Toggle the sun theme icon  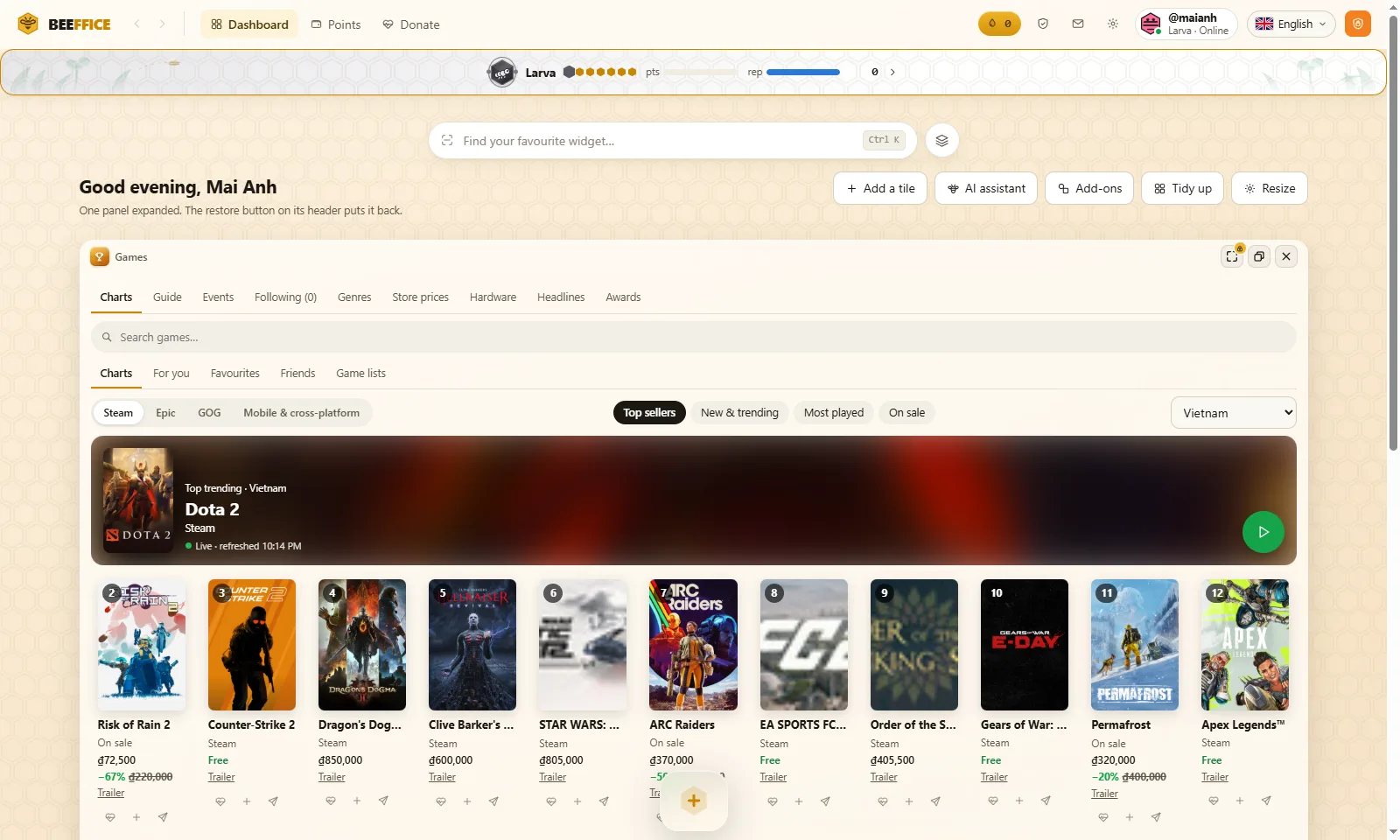coord(1112,24)
